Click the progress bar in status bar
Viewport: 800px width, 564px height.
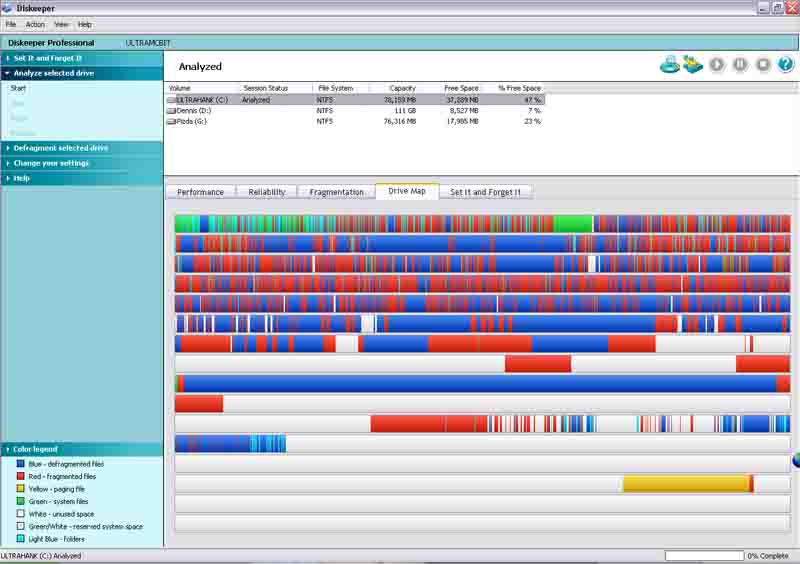(704, 556)
